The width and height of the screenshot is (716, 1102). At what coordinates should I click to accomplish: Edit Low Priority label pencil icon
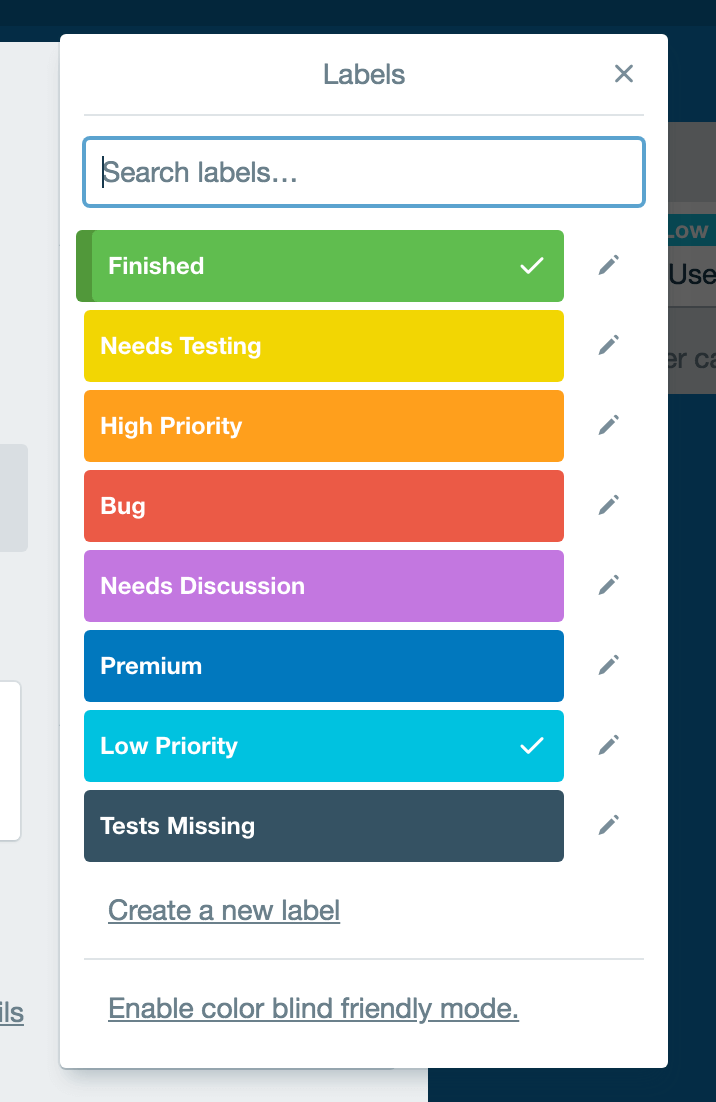coord(608,745)
